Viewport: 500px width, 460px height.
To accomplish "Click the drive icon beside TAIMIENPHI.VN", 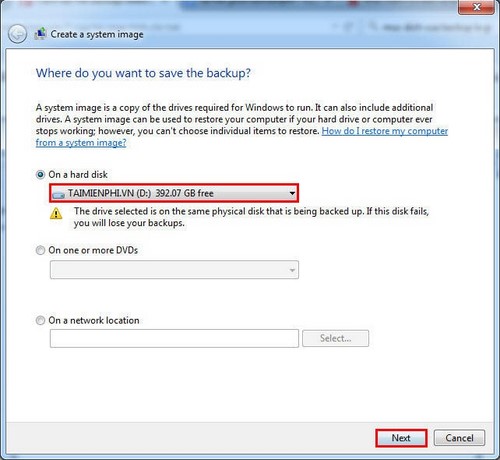I will tap(59, 194).
